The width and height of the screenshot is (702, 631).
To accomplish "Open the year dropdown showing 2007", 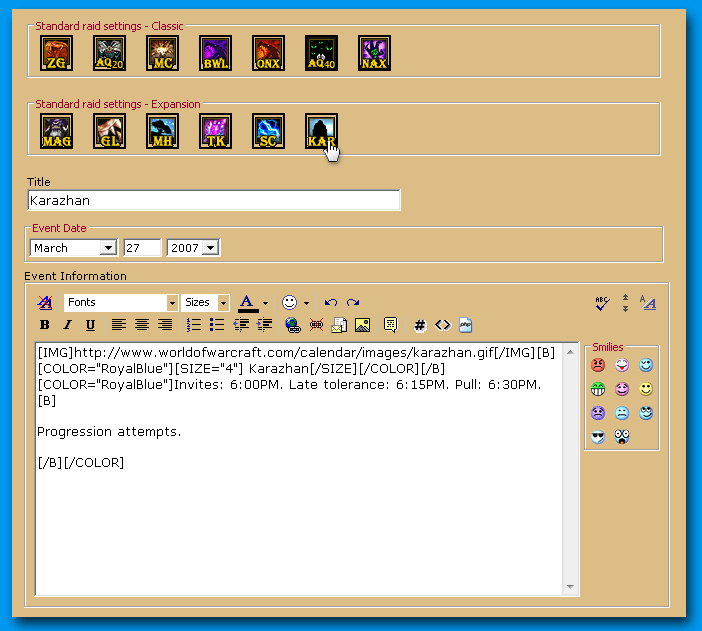I will pos(193,247).
